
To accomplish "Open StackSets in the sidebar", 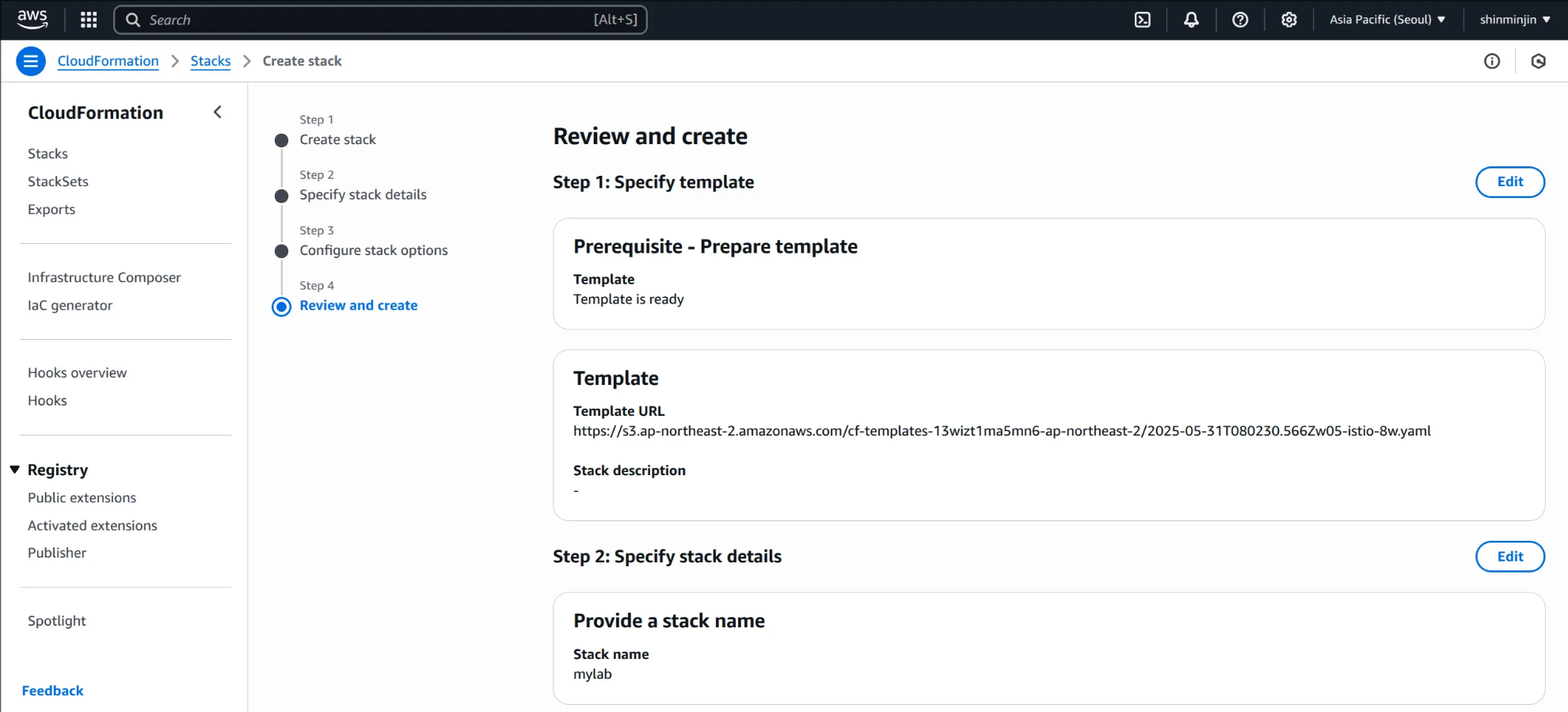I will tap(58, 181).
